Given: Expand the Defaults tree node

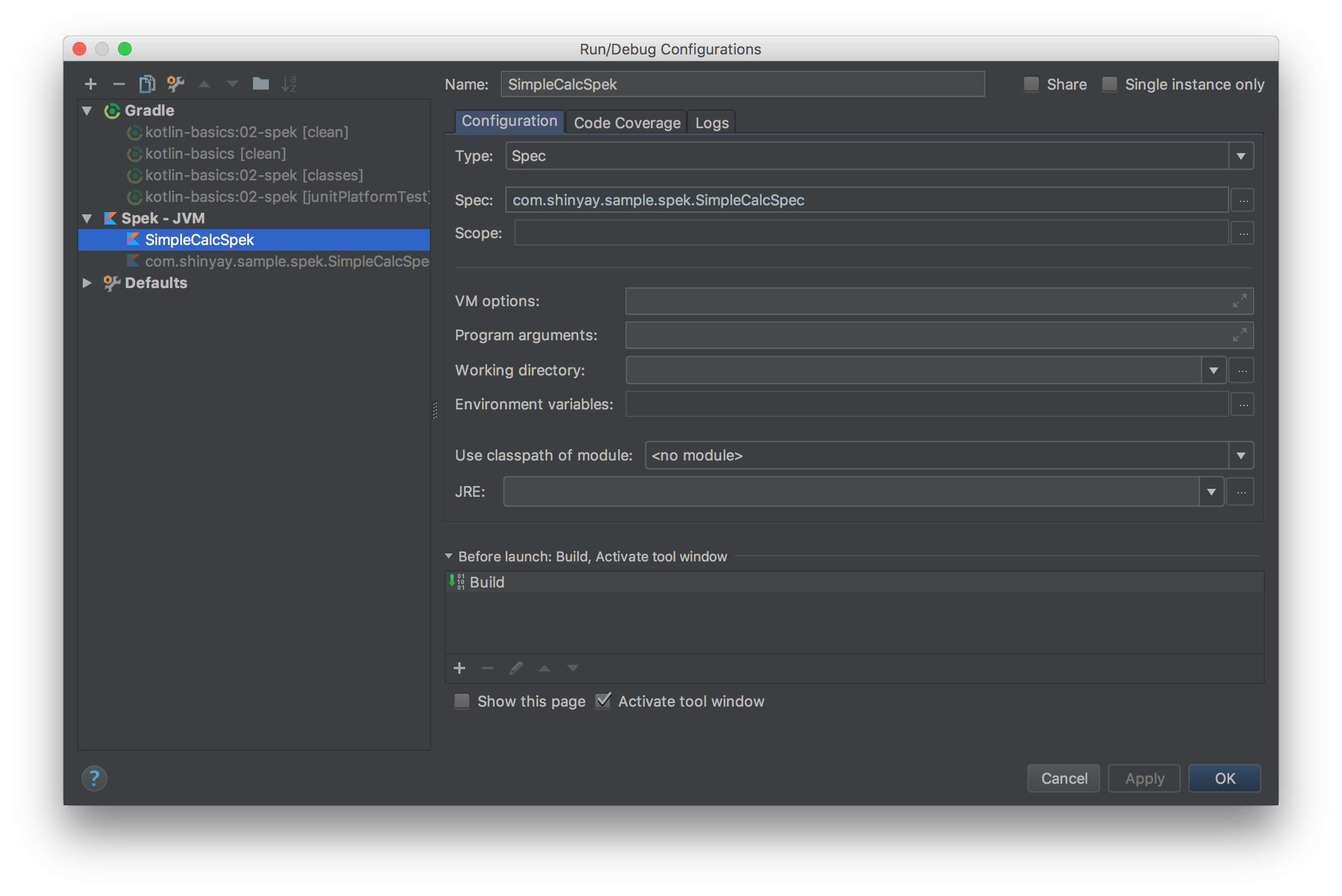Looking at the screenshot, I should [87, 283].
